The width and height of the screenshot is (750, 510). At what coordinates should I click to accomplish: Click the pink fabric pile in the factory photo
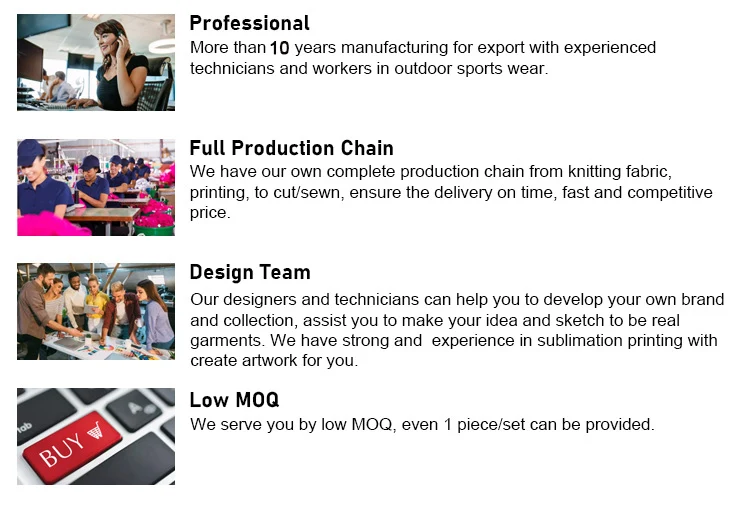pos(47,222)
